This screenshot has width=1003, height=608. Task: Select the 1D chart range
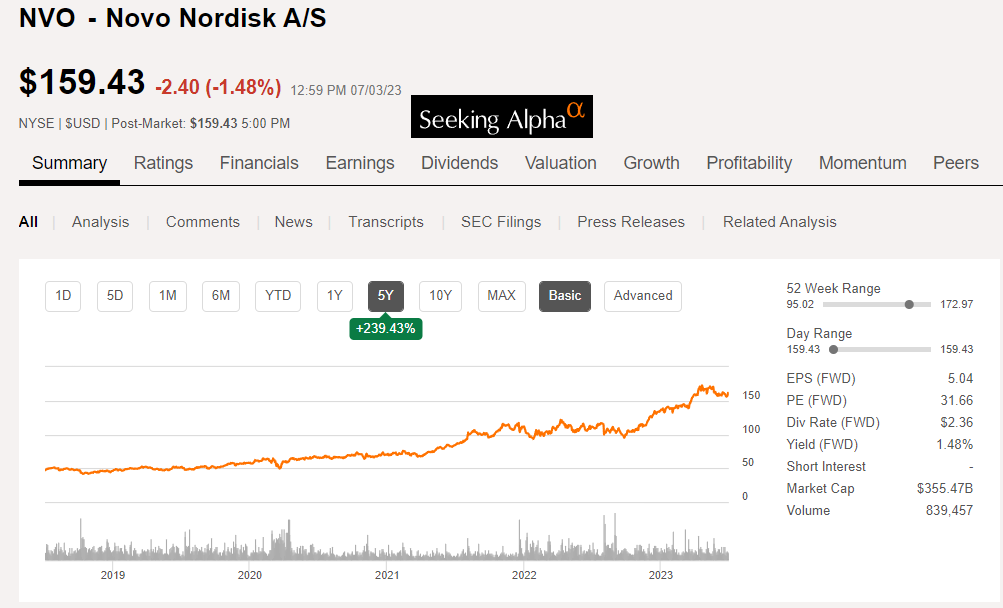63,296
